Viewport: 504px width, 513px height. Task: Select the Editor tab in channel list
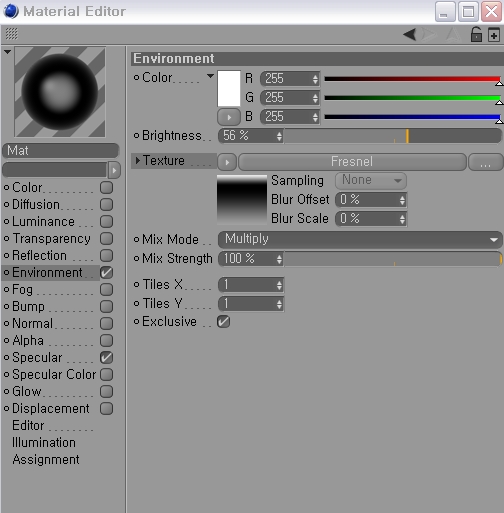click(28, 426)
